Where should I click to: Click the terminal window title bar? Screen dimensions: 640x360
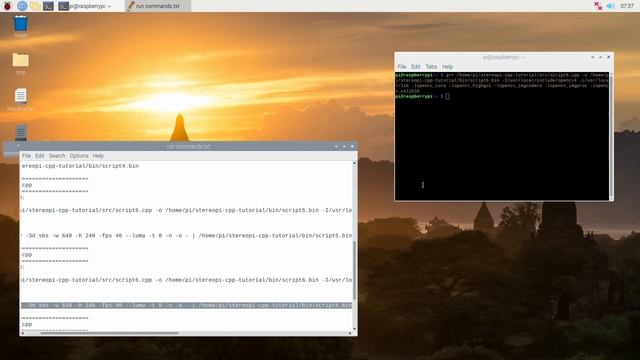point(504,57)
